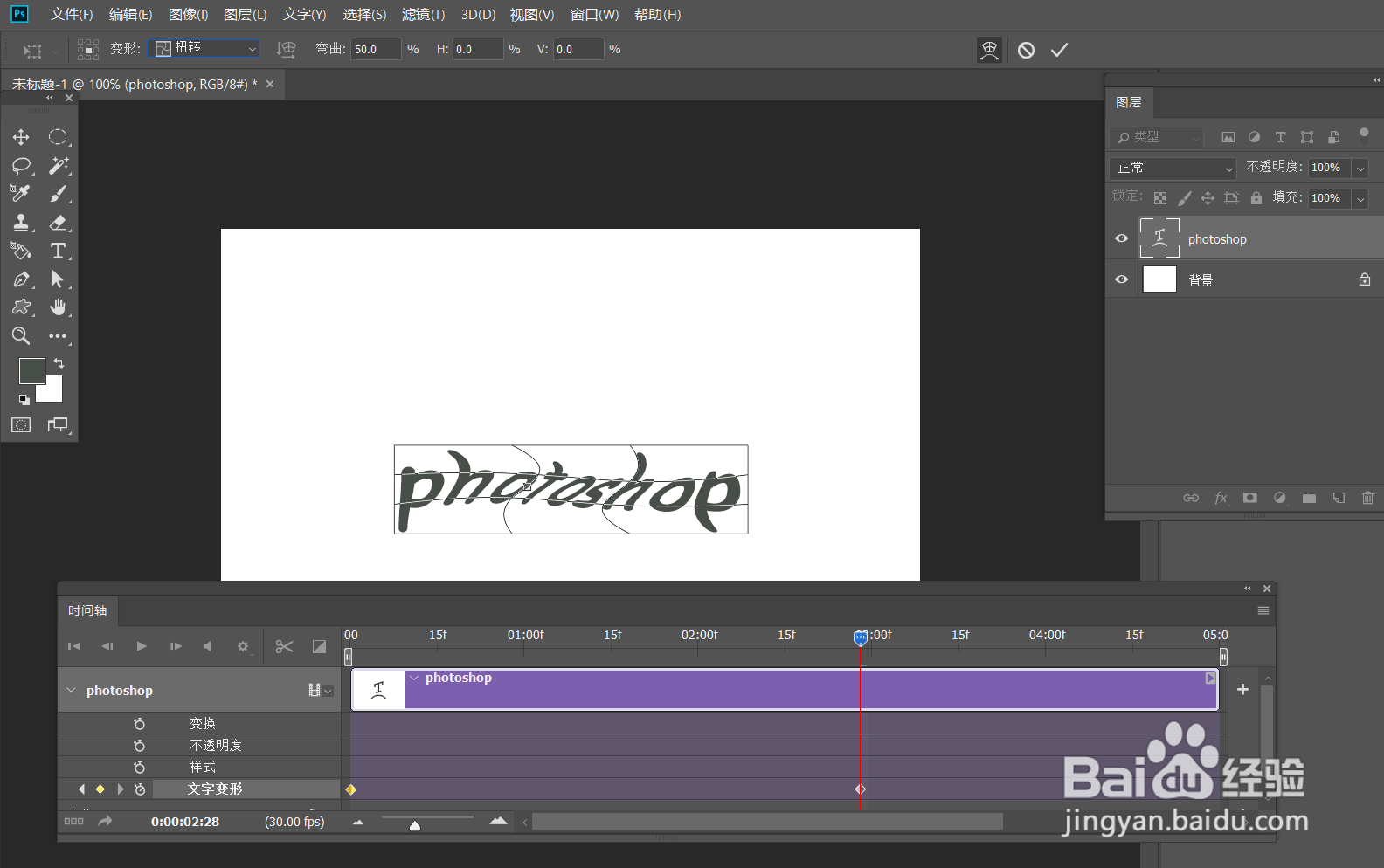Filter layers by pixel layers icon
This screenshot has width=1384, height=868.
pos(1228,137)
